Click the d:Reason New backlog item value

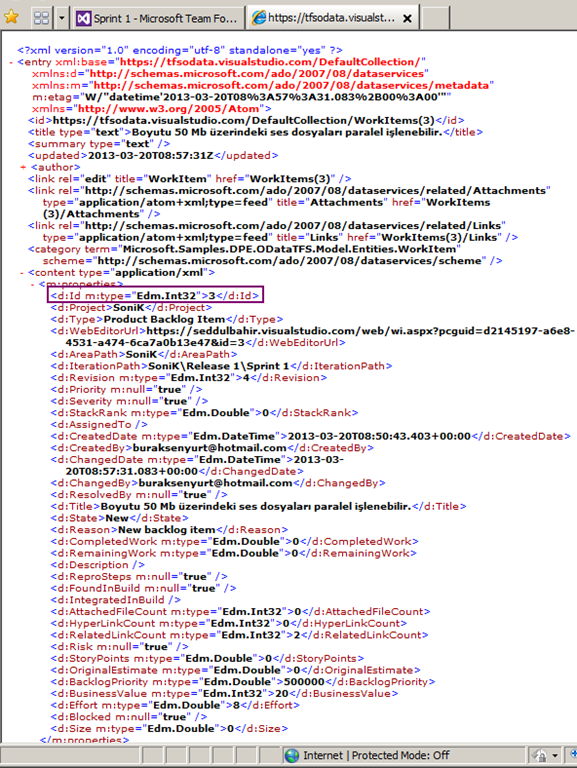167,530
